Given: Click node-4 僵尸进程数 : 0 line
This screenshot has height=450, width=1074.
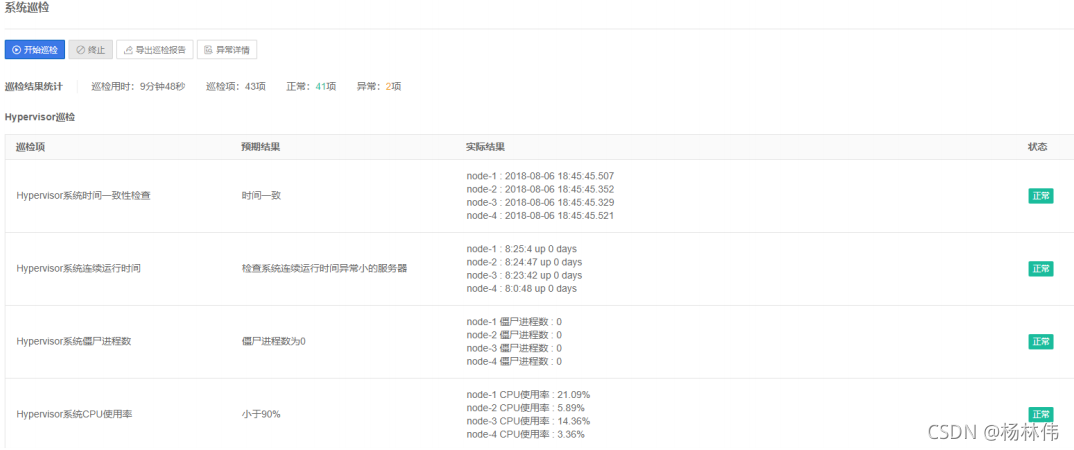Looking at the screenshot, I should (x=514, y=362).
